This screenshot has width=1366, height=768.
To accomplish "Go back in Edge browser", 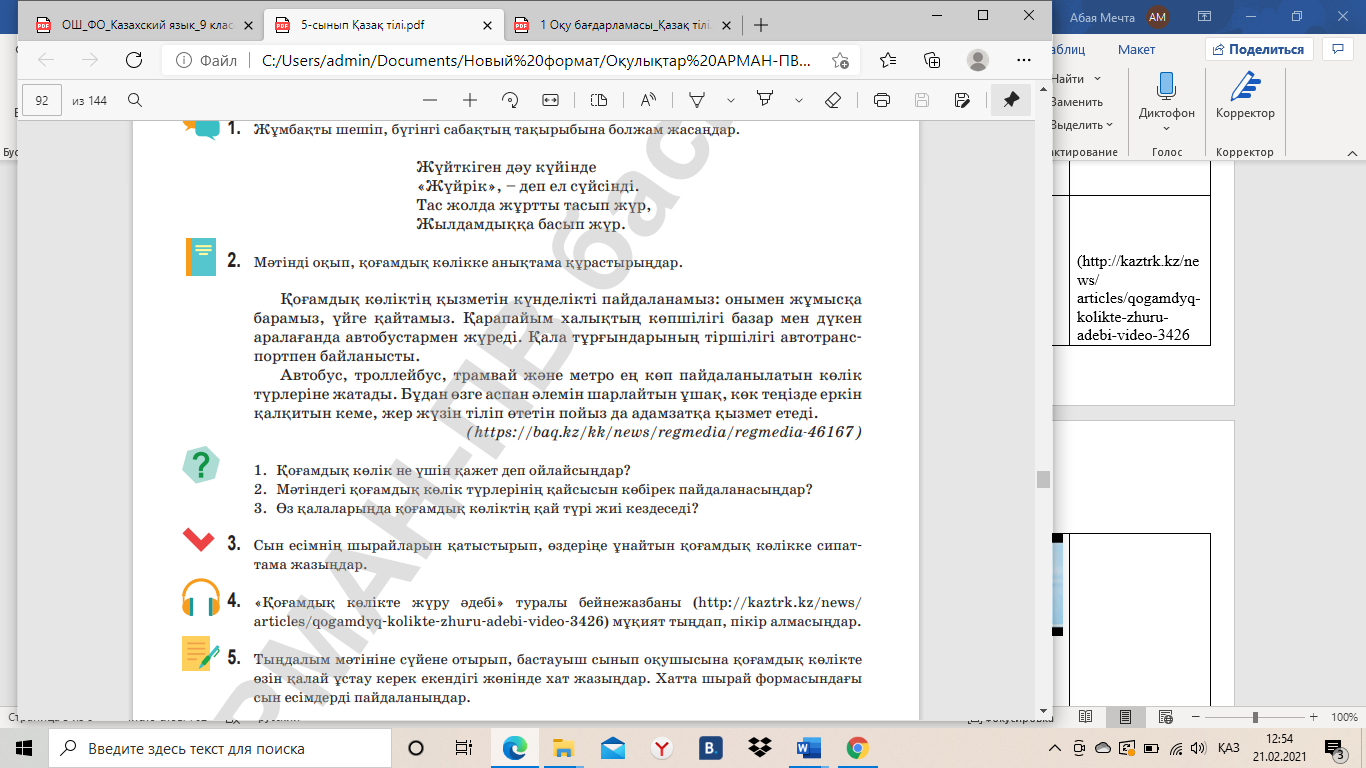I will point(46,60).
